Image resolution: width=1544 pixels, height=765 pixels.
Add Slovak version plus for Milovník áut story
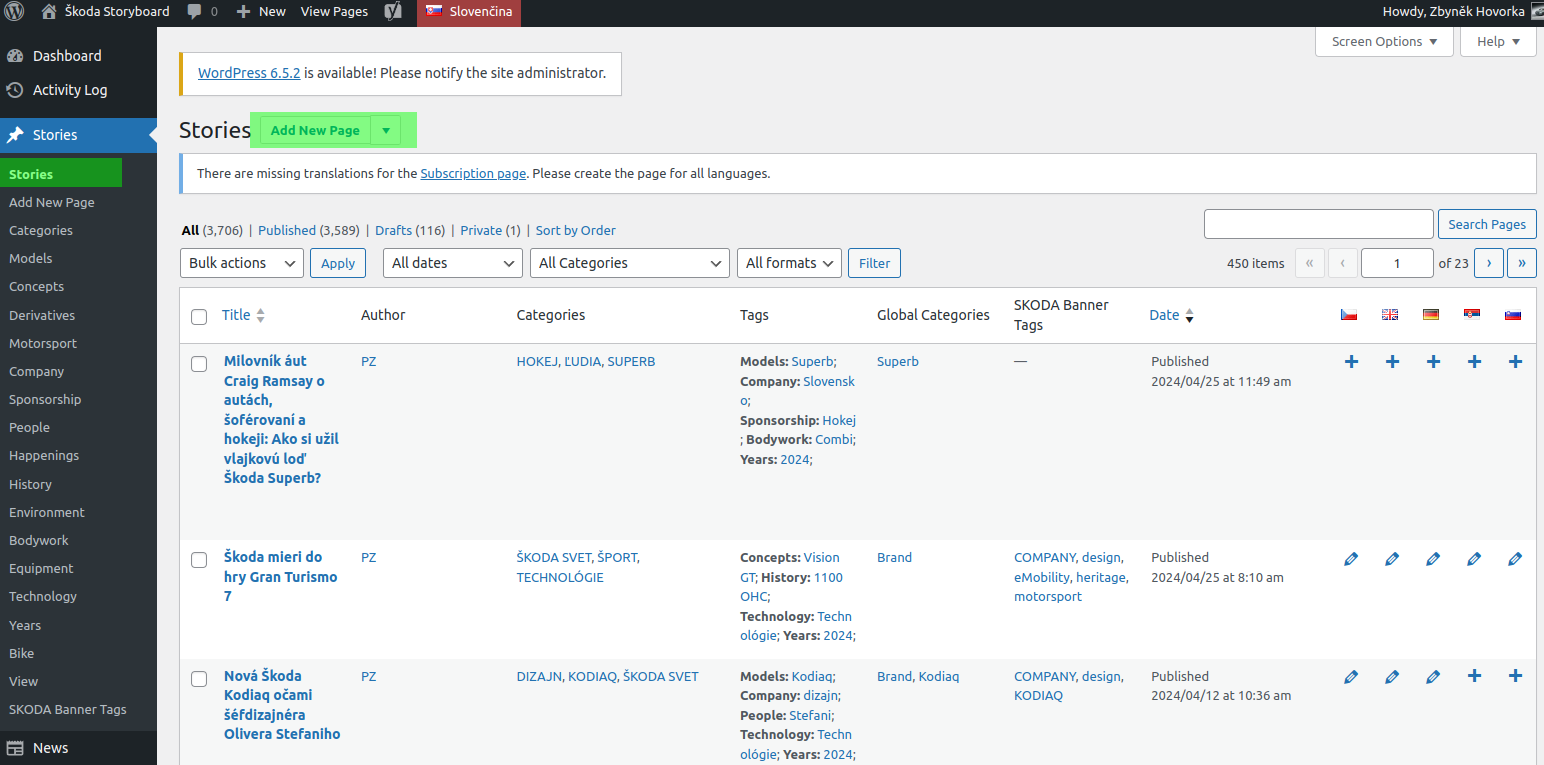coord(1515,362)
